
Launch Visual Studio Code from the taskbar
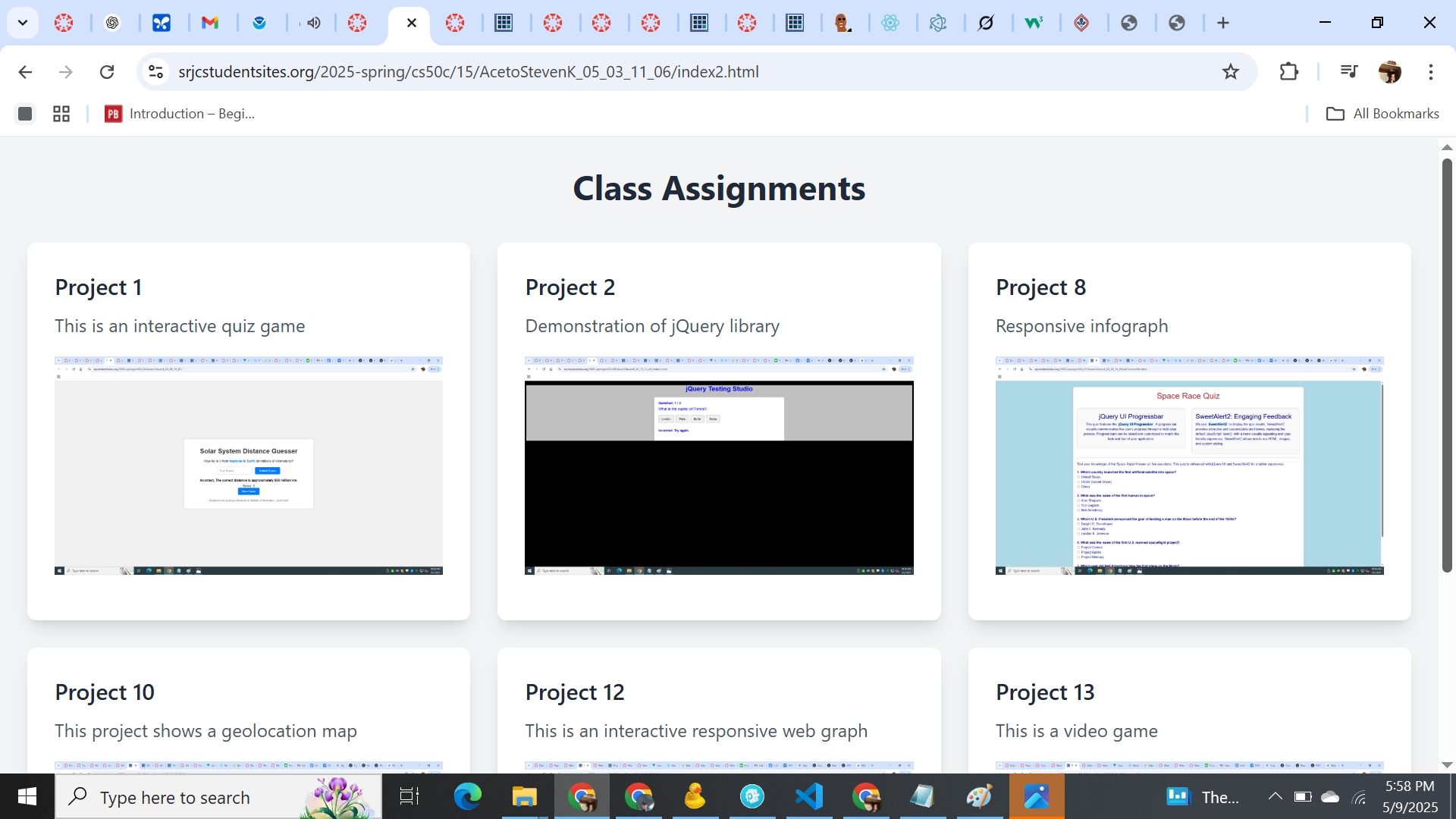click(809, 796)
